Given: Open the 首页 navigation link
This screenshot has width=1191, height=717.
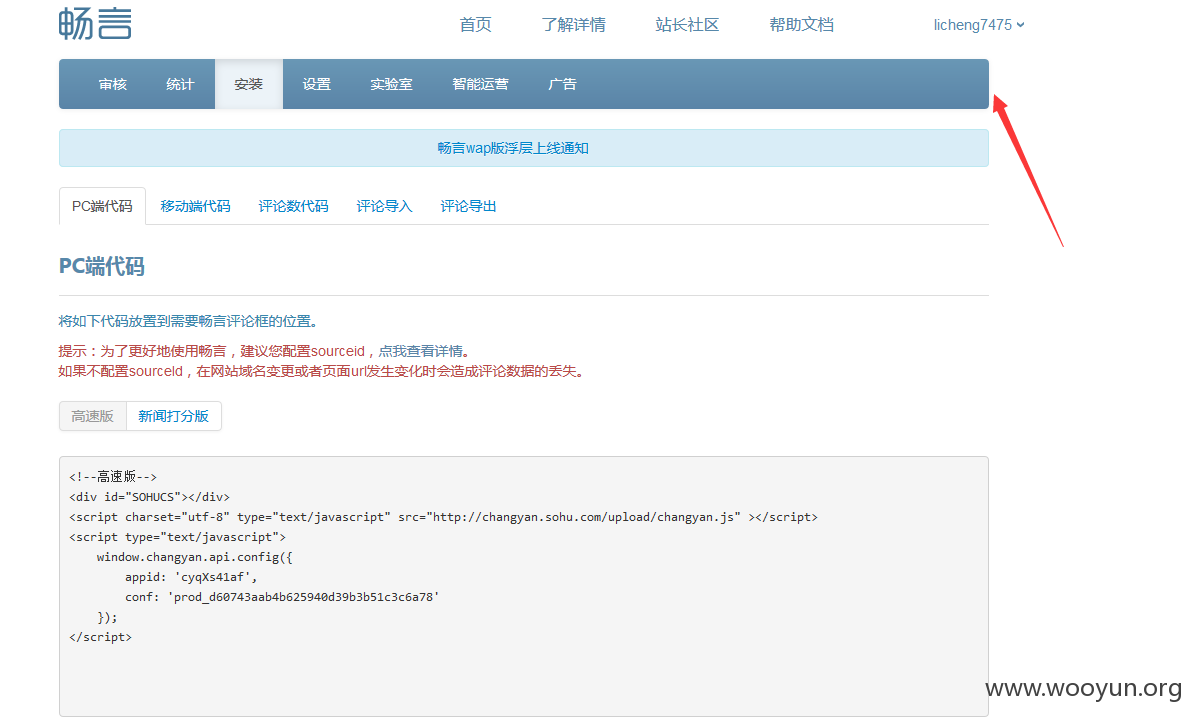Looking at the screenshot, I should click(x=475, y=25).
